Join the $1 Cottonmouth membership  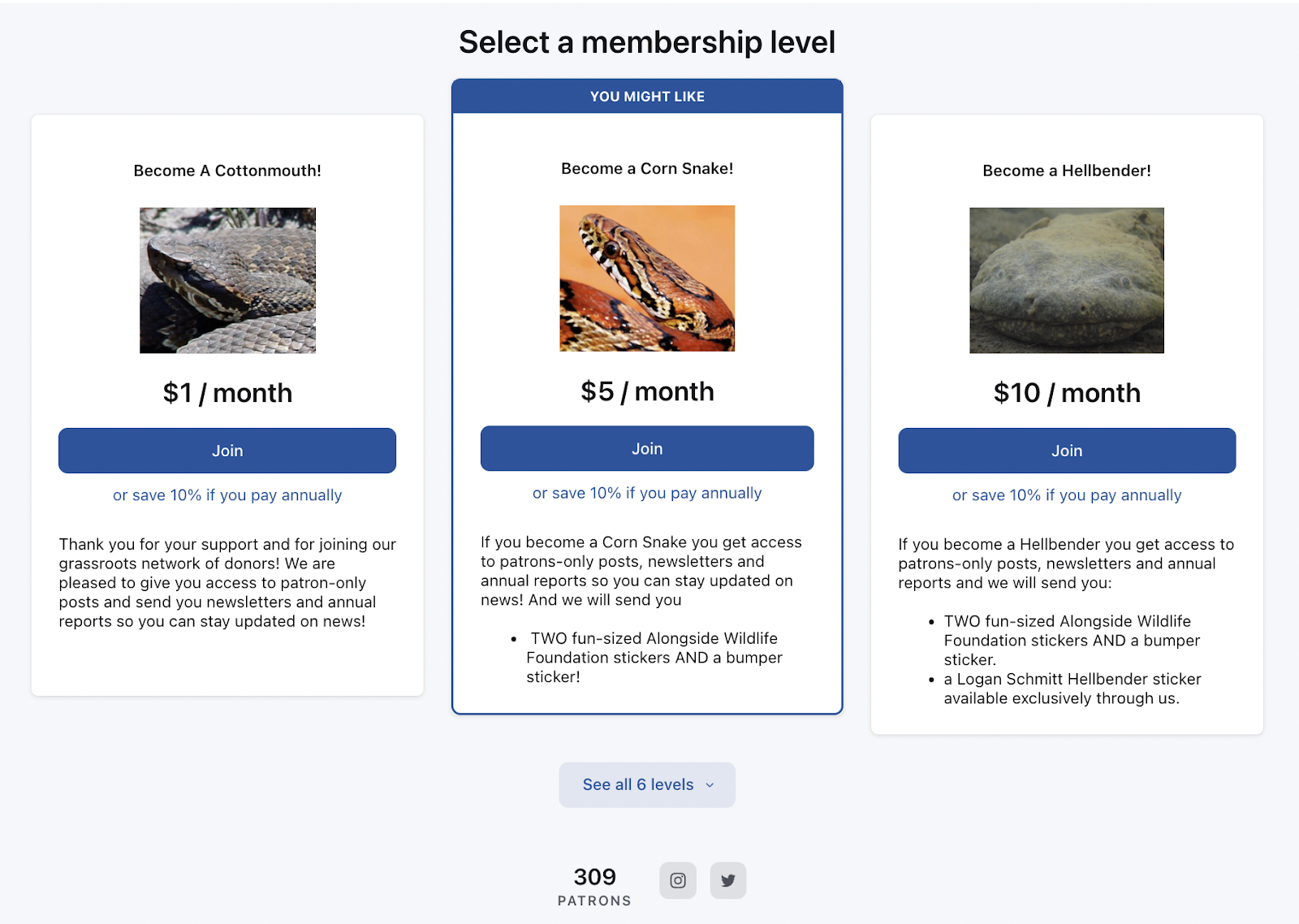[x=227, y=451]
